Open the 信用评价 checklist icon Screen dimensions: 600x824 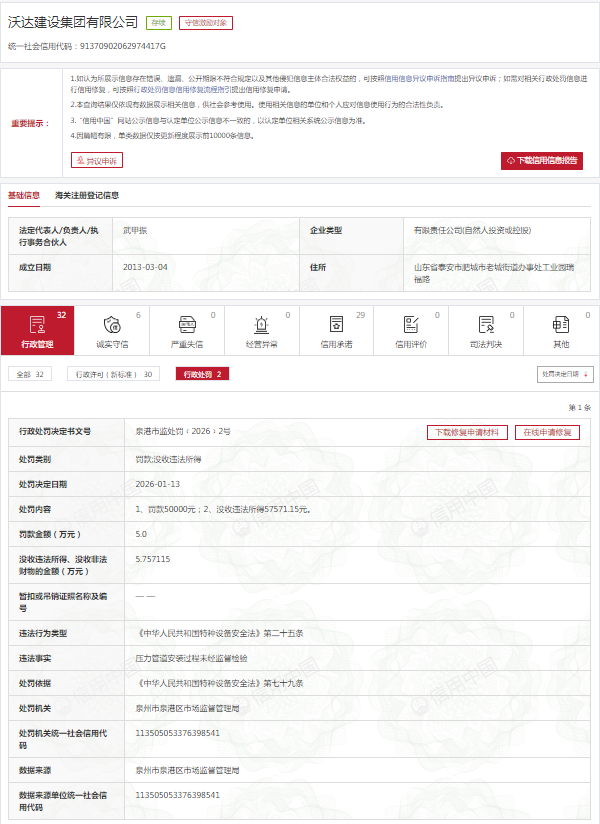pyautogui.click(x=410, y=324)
